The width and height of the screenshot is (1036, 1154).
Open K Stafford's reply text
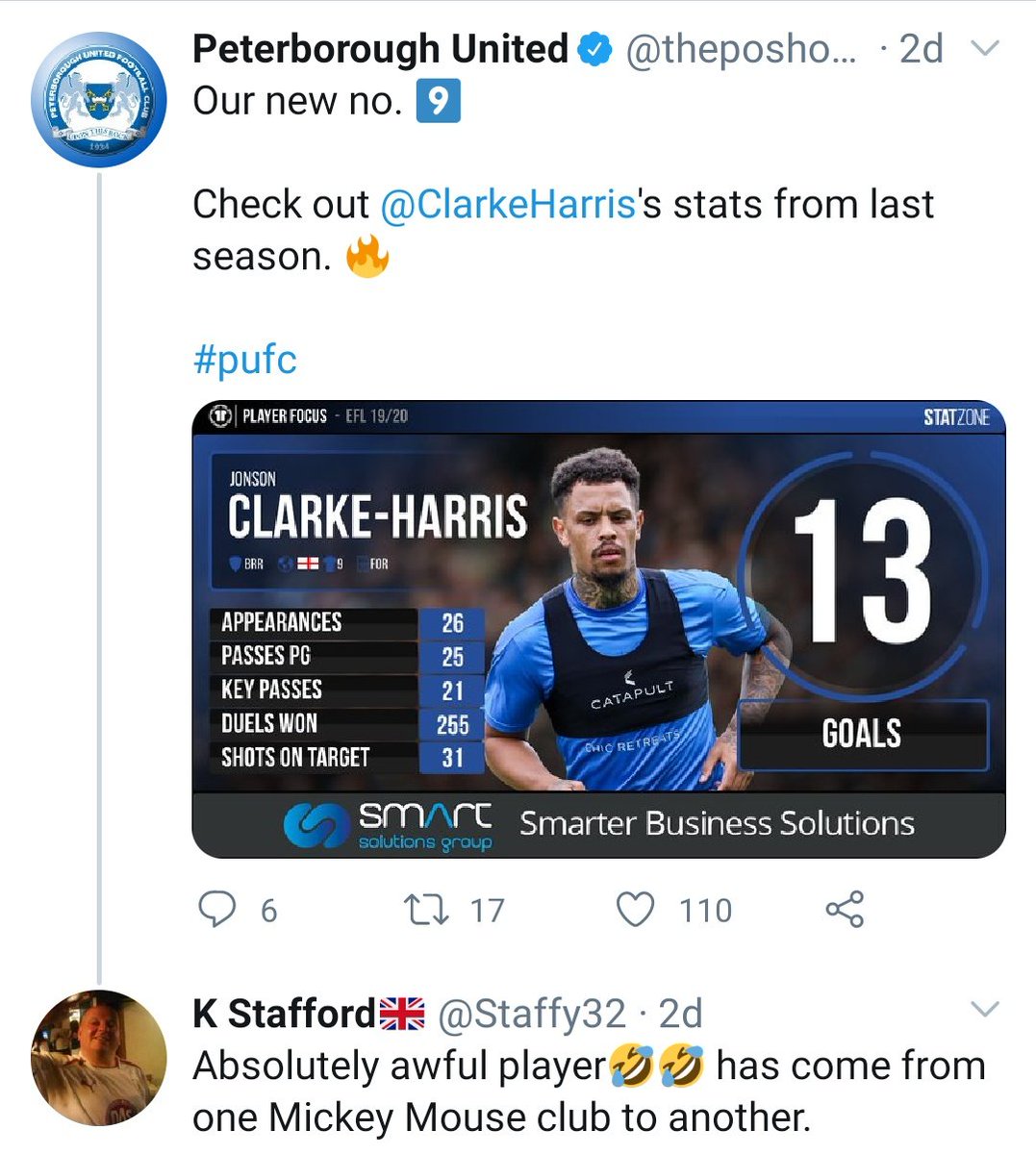point(589,1091)
